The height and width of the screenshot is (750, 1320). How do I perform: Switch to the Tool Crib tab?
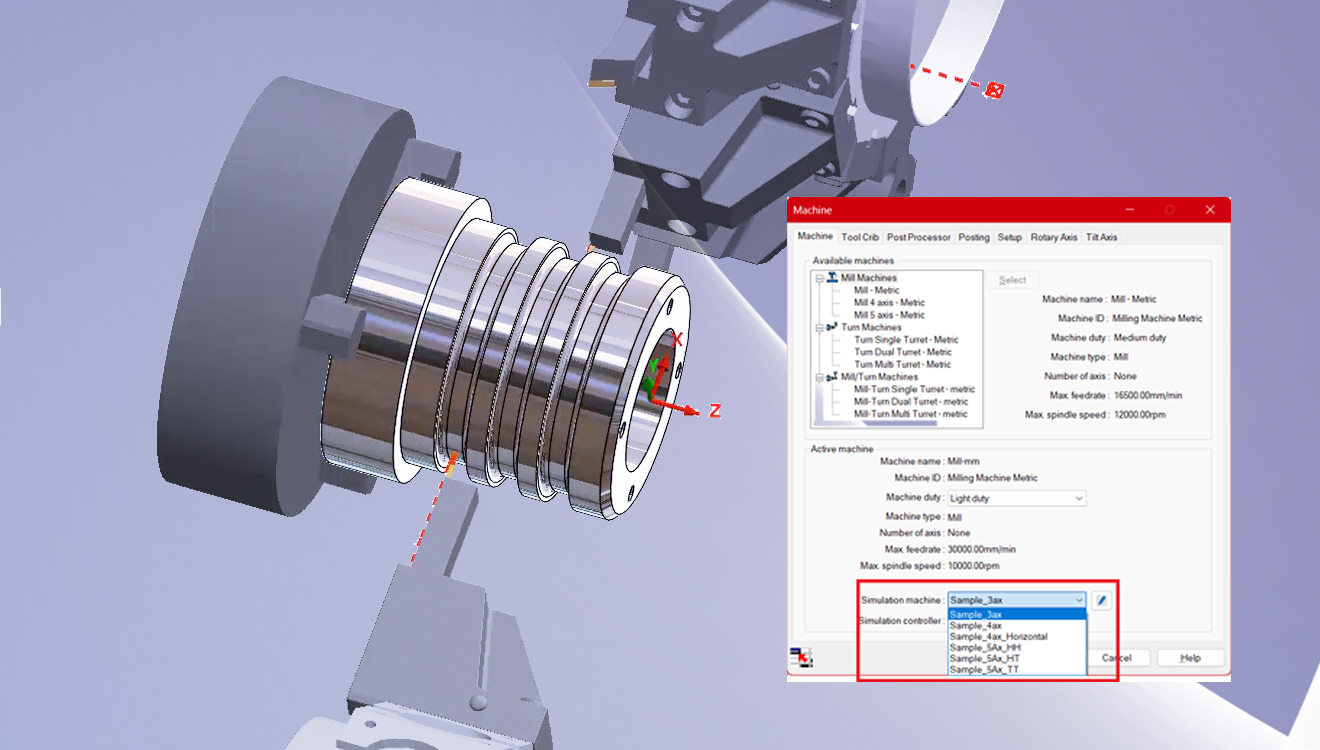(860, 237)
